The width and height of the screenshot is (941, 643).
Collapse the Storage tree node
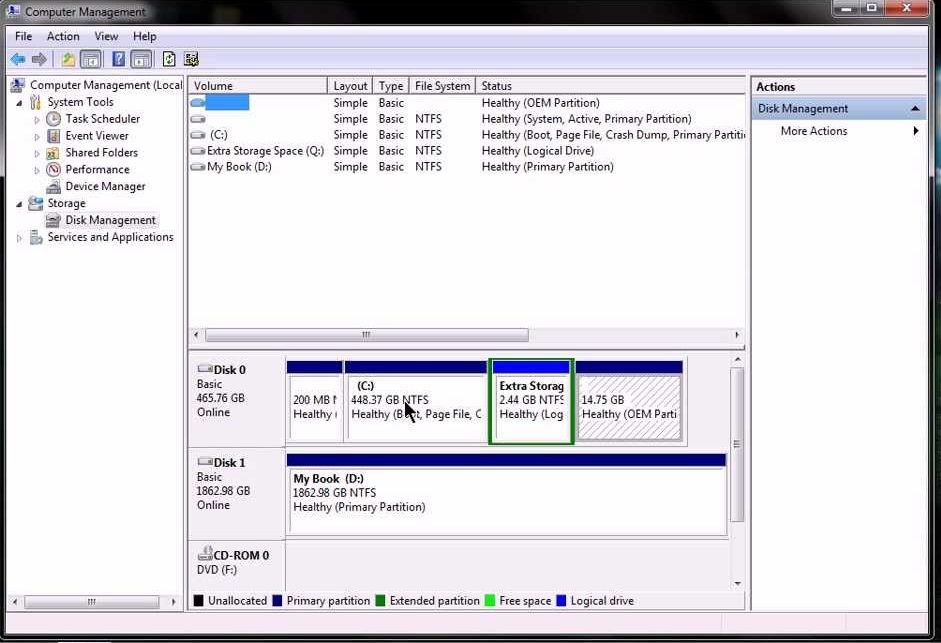pyautogui.click(x=19, y=204)
